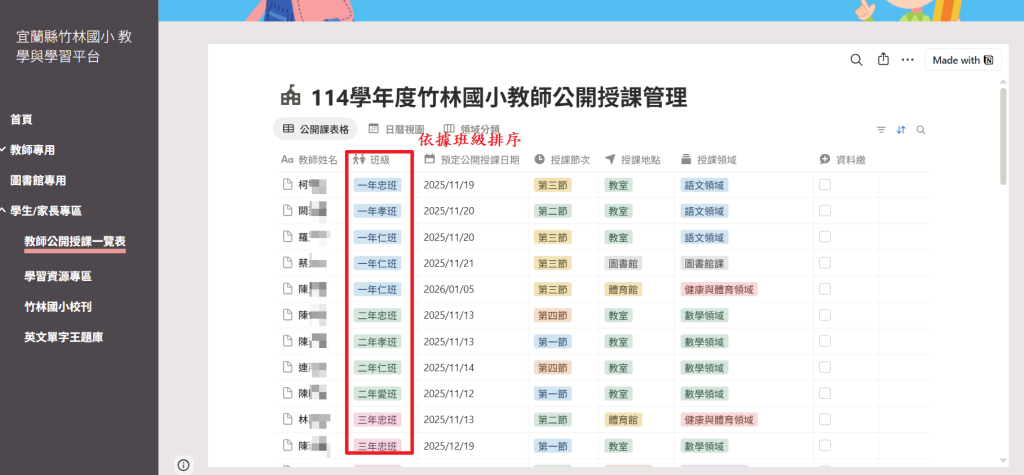Click the 第二節 tag in the 一年孝班 row
This screenshot has height=475, width=1024.
(x=552, y=211)
